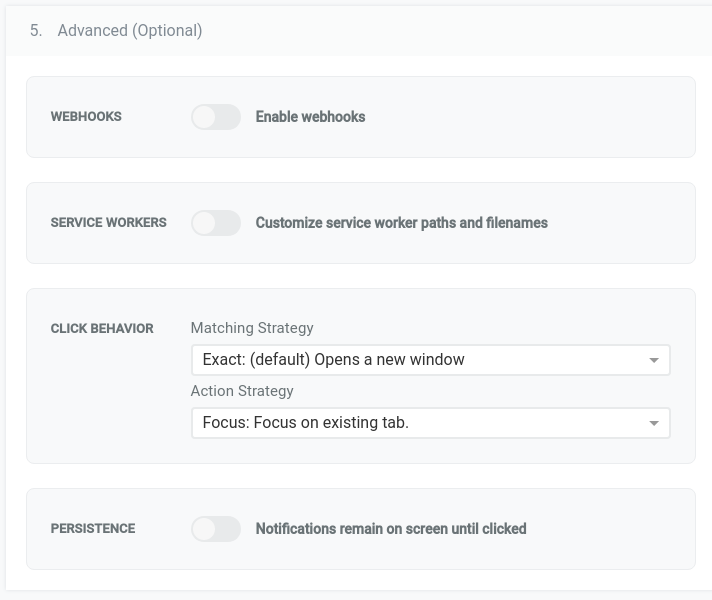
Task: Select the SERVICE WORKERS section heading
Action: coord(108,223)
